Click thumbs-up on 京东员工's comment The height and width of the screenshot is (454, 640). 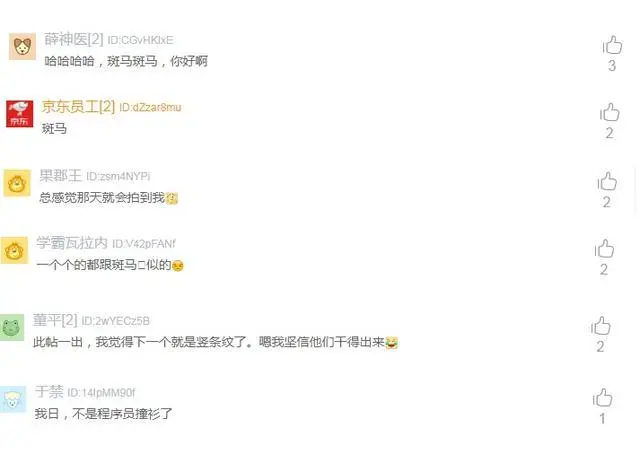(609, 112)
